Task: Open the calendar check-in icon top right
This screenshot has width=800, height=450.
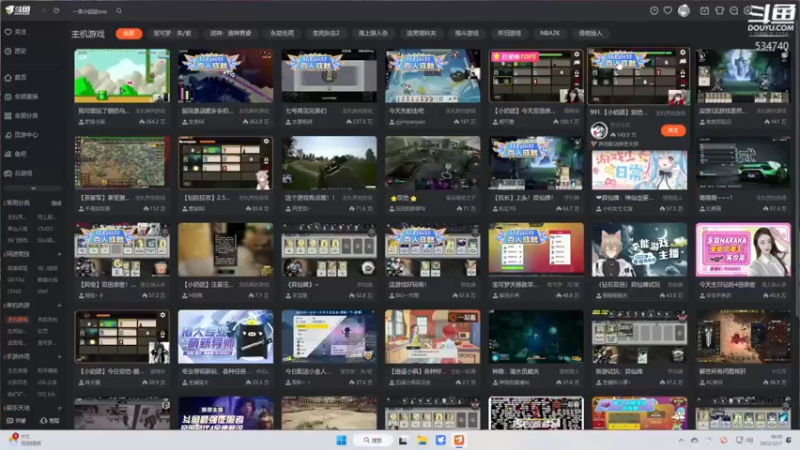Action: 704,10
